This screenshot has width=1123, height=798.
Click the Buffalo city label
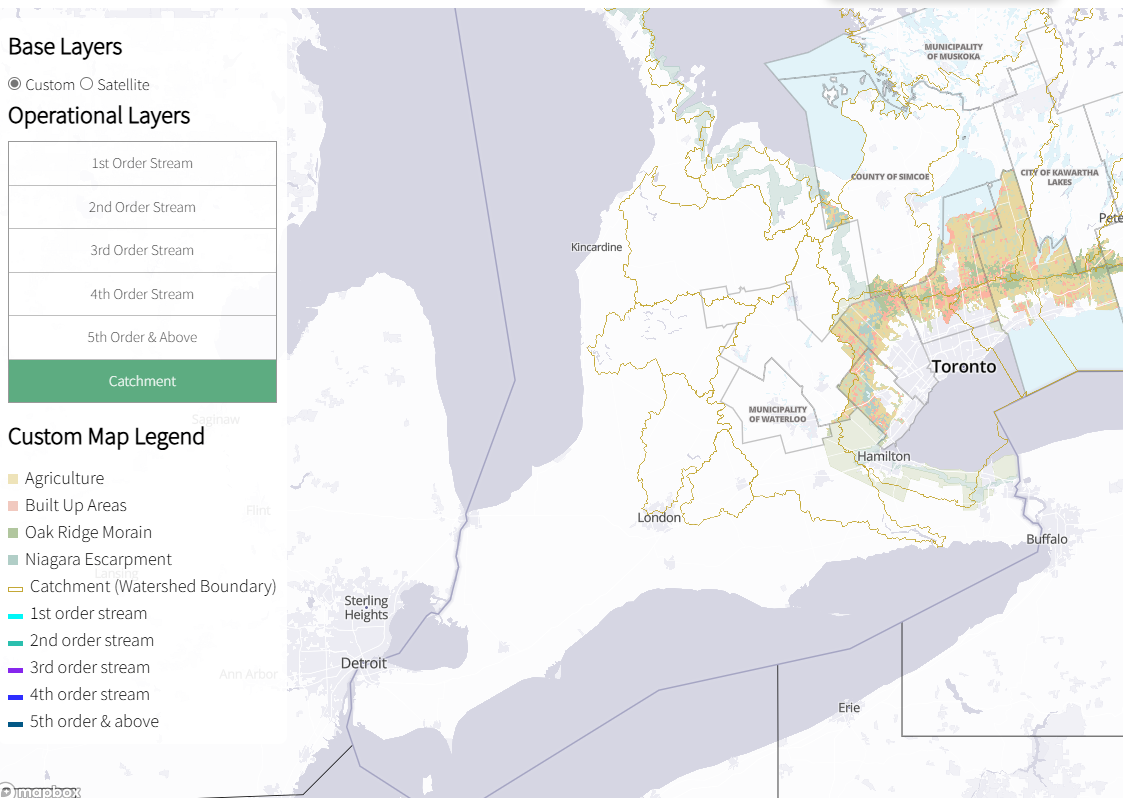[x=1046, y=539]
